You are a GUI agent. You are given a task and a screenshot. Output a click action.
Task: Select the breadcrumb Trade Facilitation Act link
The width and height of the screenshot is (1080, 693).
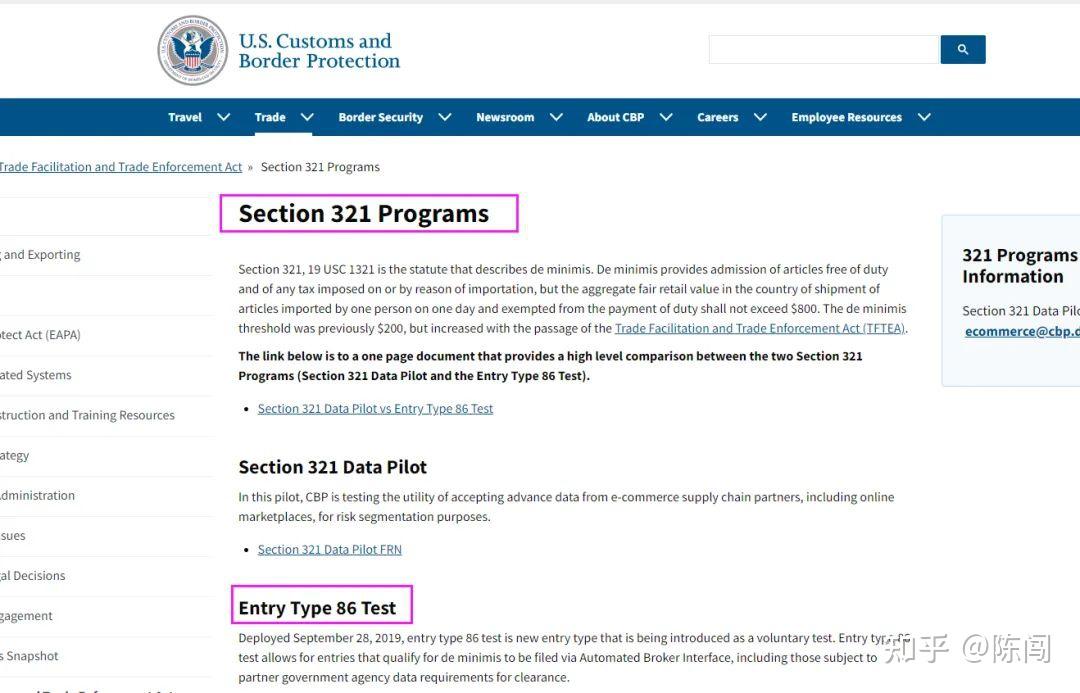pyautogui.click(x=121, y=166)
